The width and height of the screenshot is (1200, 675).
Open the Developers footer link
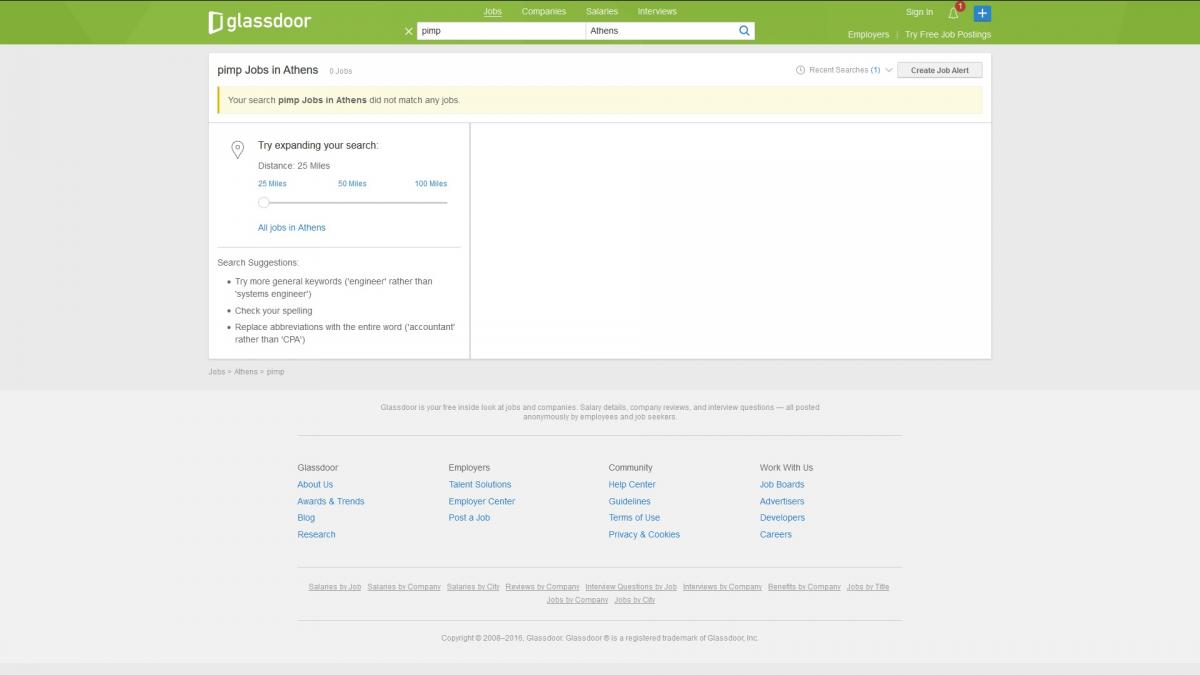(x=782, y=518)
